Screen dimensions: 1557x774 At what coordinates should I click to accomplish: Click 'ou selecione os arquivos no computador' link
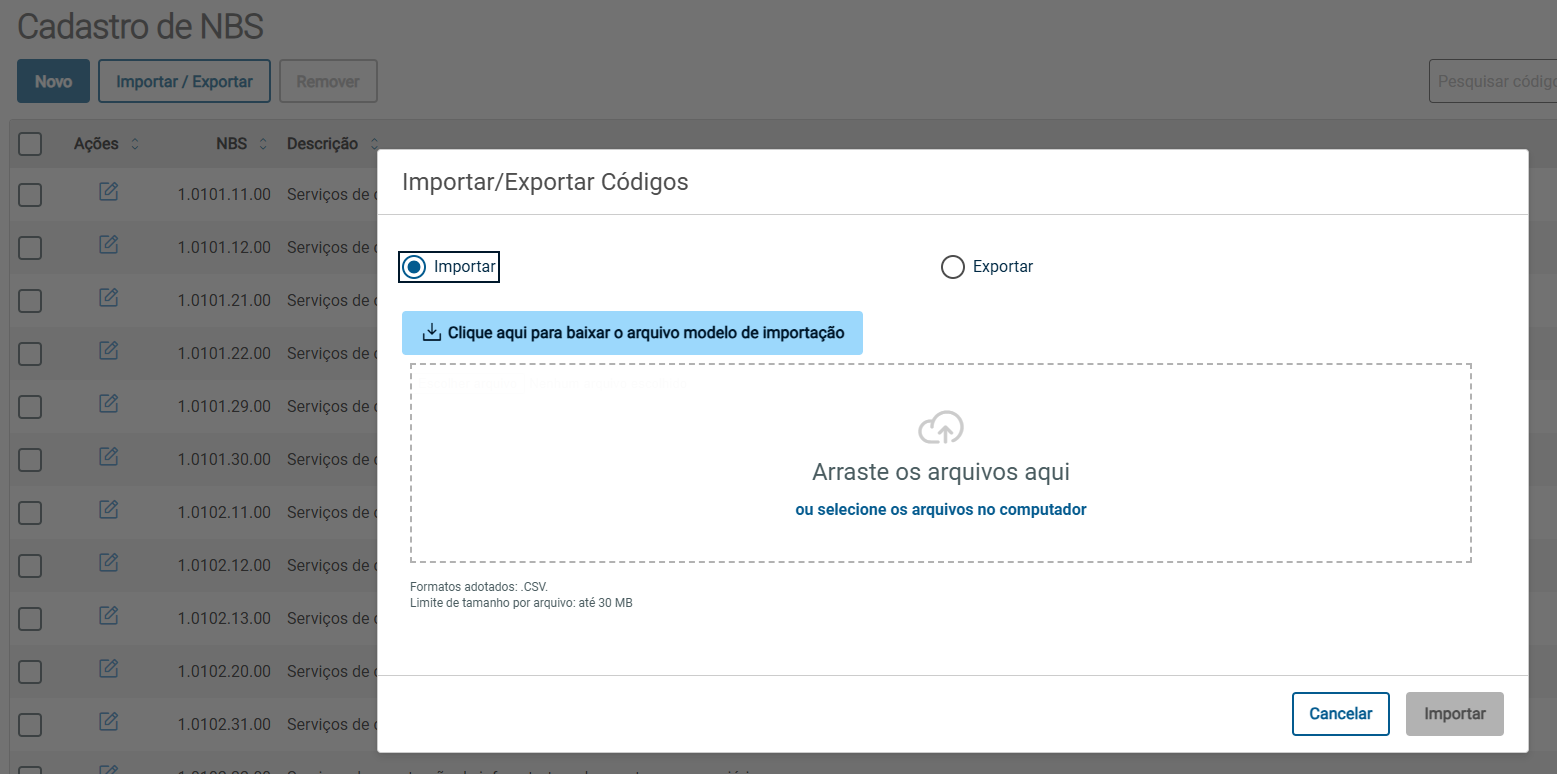[940, 510]
